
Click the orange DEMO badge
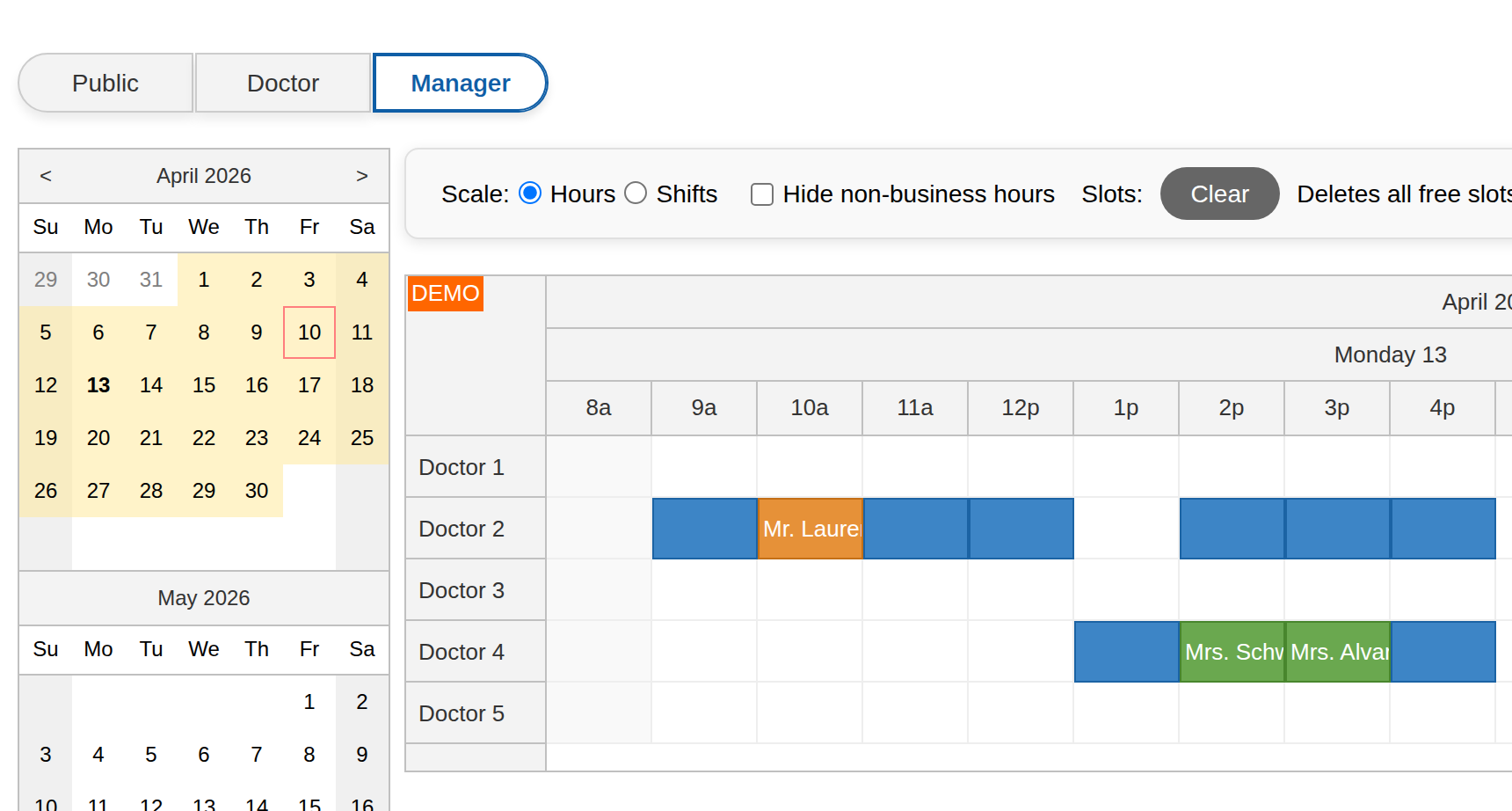click(445, 294)
